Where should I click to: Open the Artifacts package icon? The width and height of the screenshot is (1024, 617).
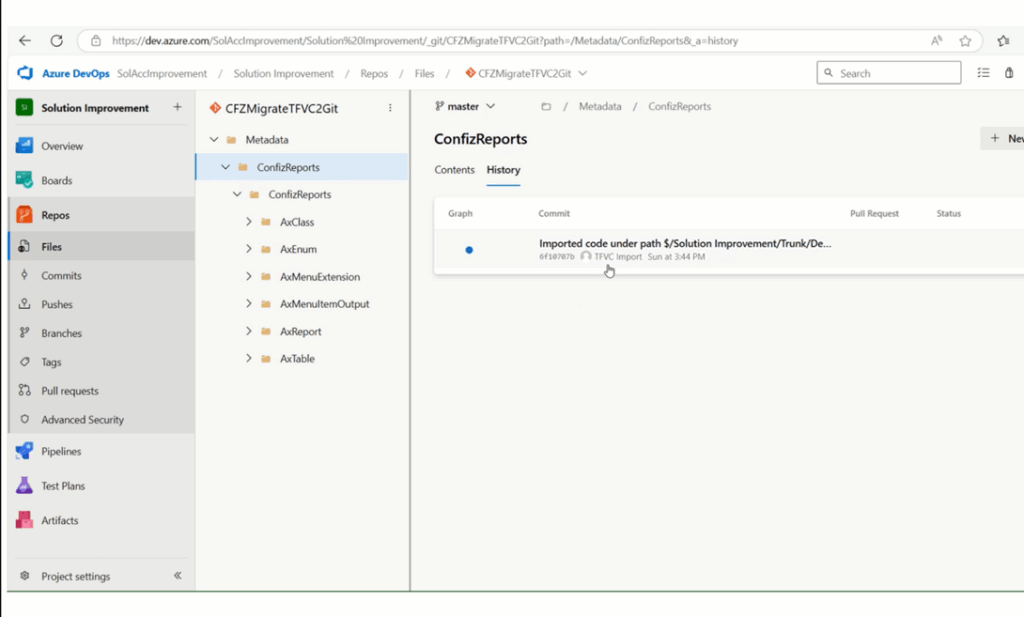pyautogui.click(x=24, y=520)
